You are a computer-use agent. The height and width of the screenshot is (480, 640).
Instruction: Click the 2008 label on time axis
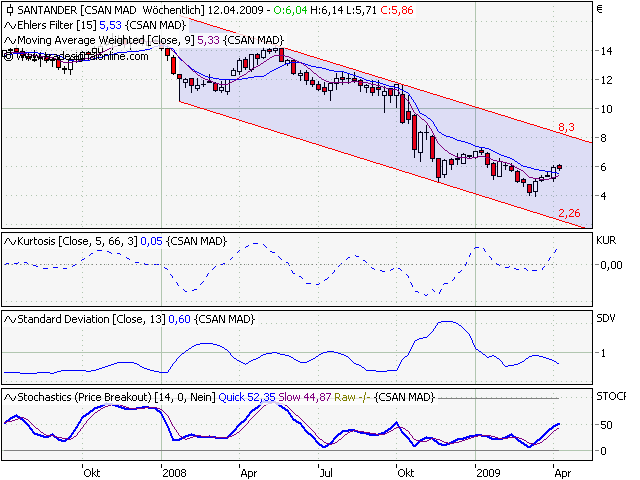pyautogui.click(x=175, y=469)
